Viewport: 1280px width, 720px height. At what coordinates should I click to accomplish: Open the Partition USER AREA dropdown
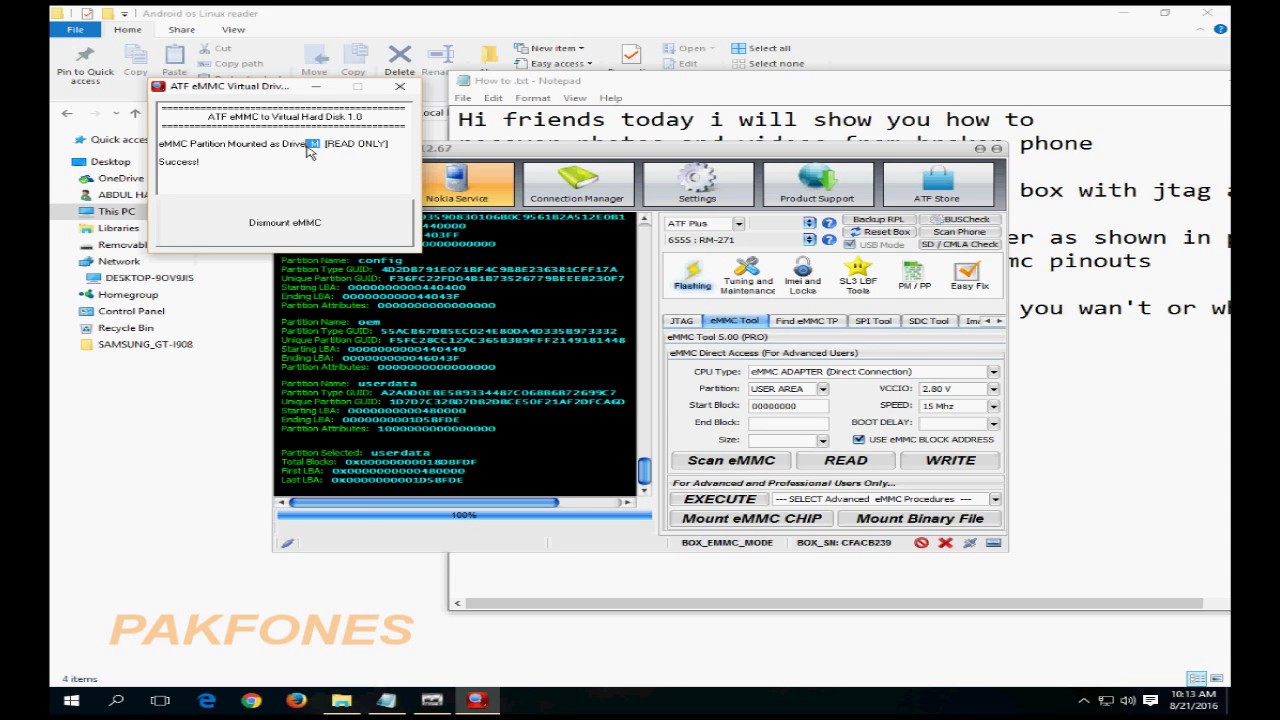tap(822, 389)
